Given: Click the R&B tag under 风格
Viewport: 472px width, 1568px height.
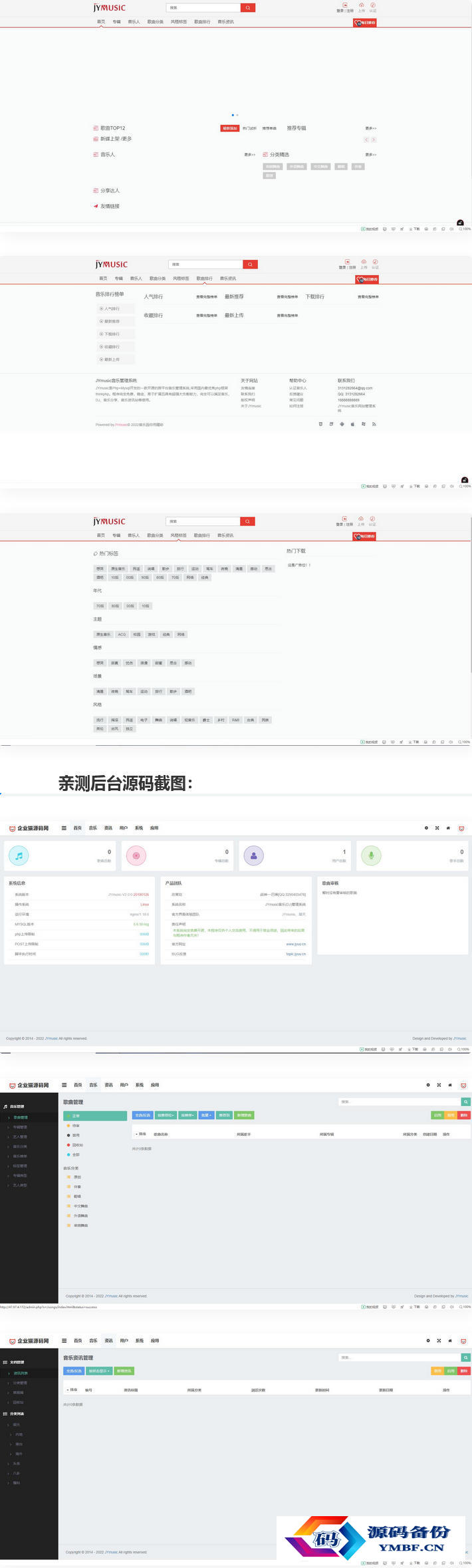Looking at the screenshot, I should 235,720.
